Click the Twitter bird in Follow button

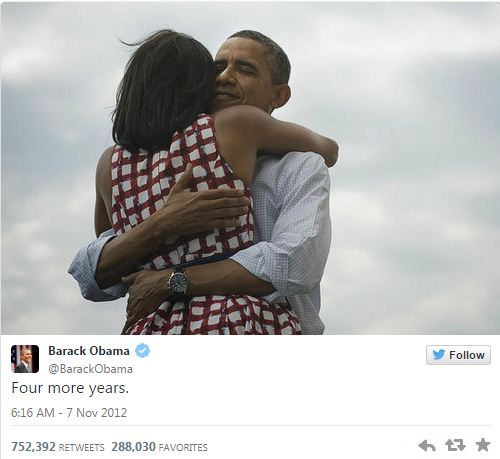coord(439,355)
